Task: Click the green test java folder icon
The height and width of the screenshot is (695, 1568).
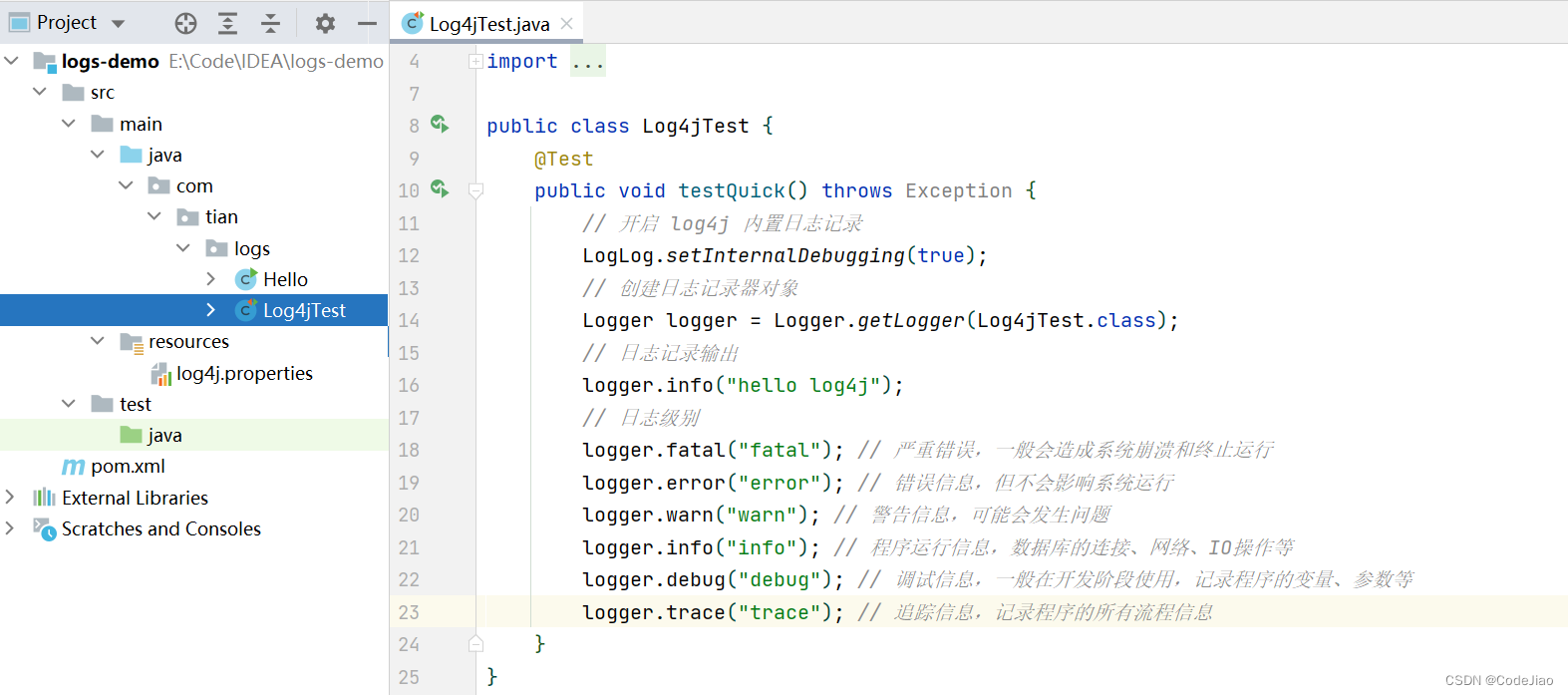Action: [131, 435]
